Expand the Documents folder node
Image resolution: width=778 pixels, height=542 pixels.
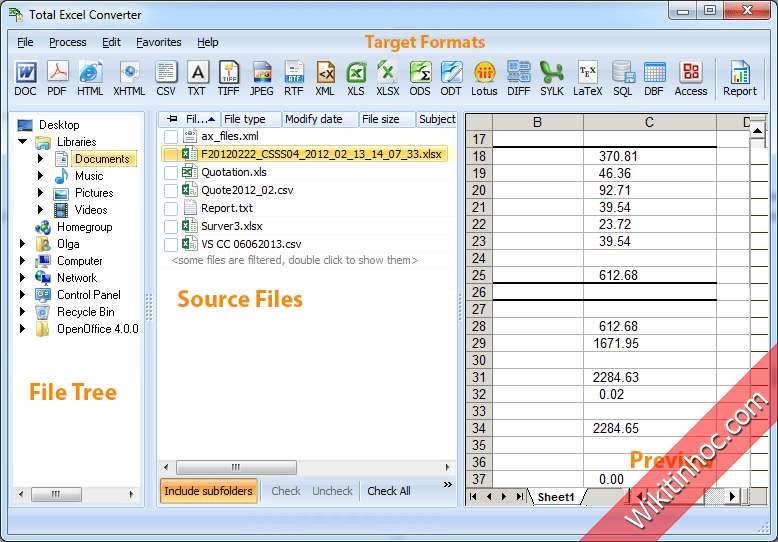[41, 159]
